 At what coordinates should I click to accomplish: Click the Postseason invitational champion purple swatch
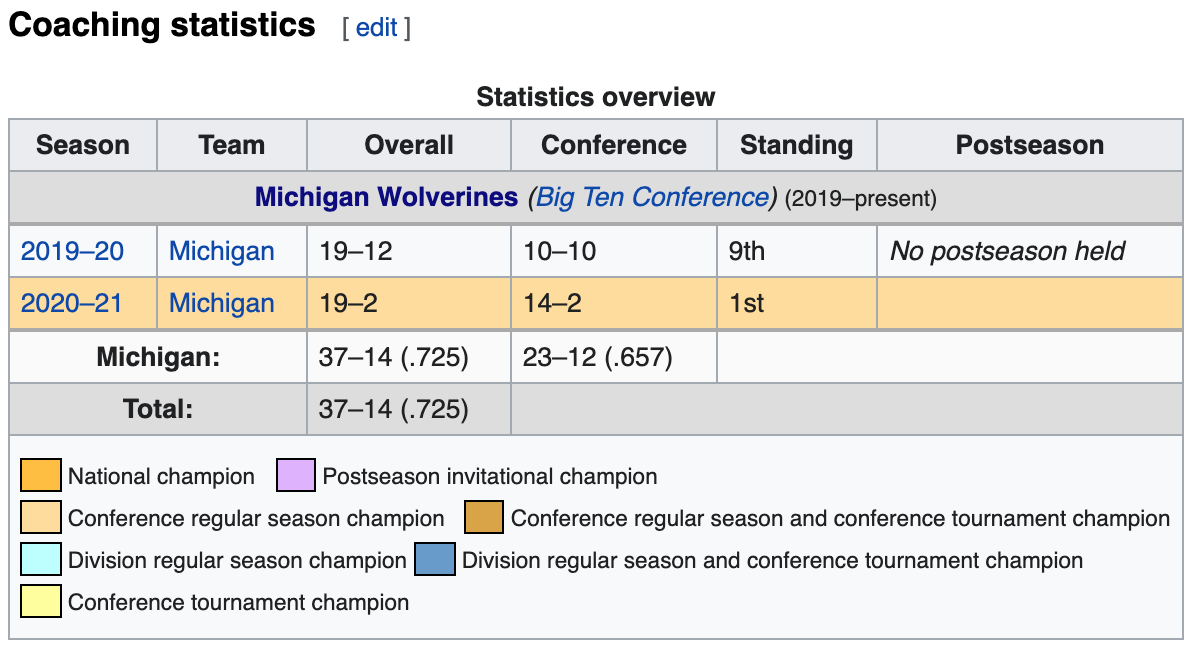296,476
